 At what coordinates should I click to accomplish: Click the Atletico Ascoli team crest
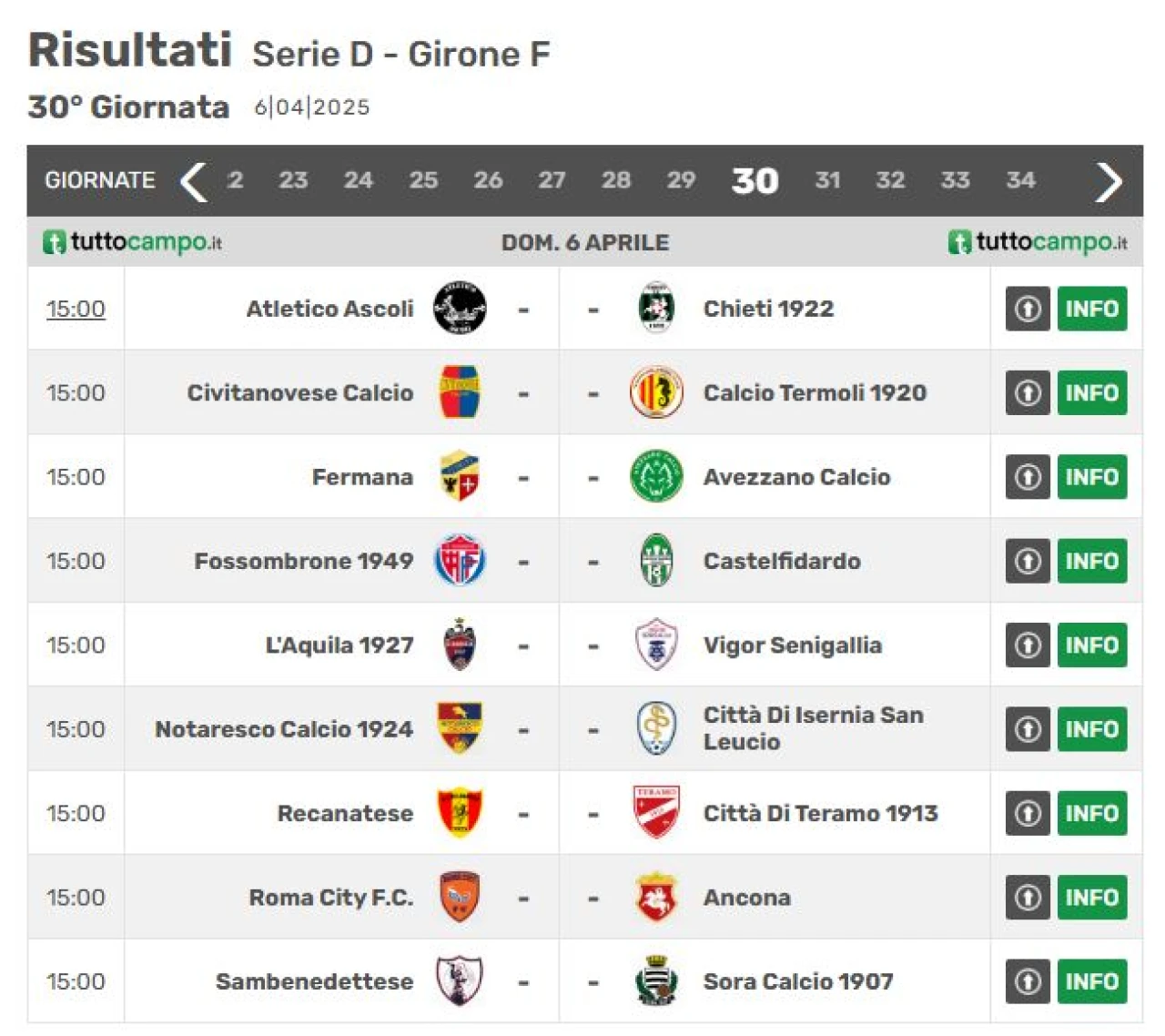tap(460, 308)
